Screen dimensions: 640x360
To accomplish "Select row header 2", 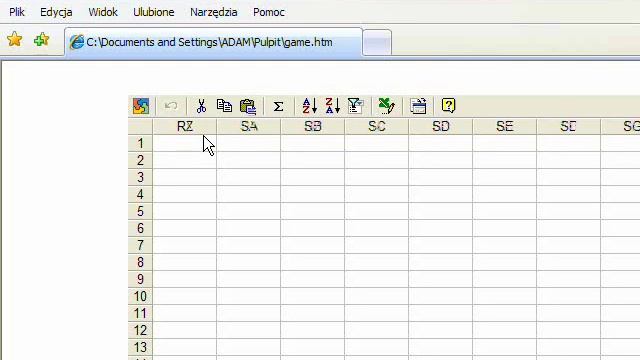I will point(140,160).
